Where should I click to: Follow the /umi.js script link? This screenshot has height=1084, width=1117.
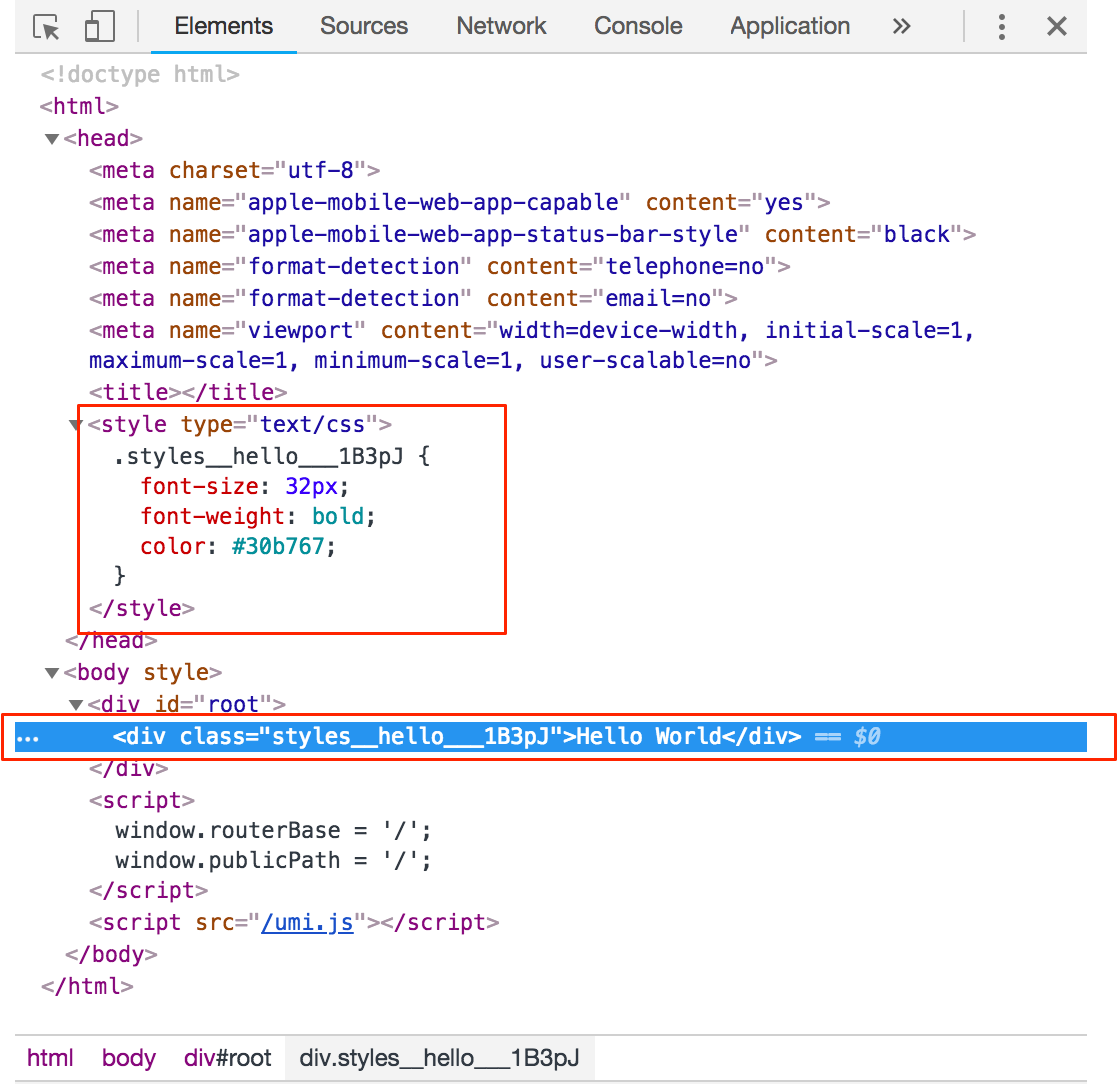(x=307, y=923)
